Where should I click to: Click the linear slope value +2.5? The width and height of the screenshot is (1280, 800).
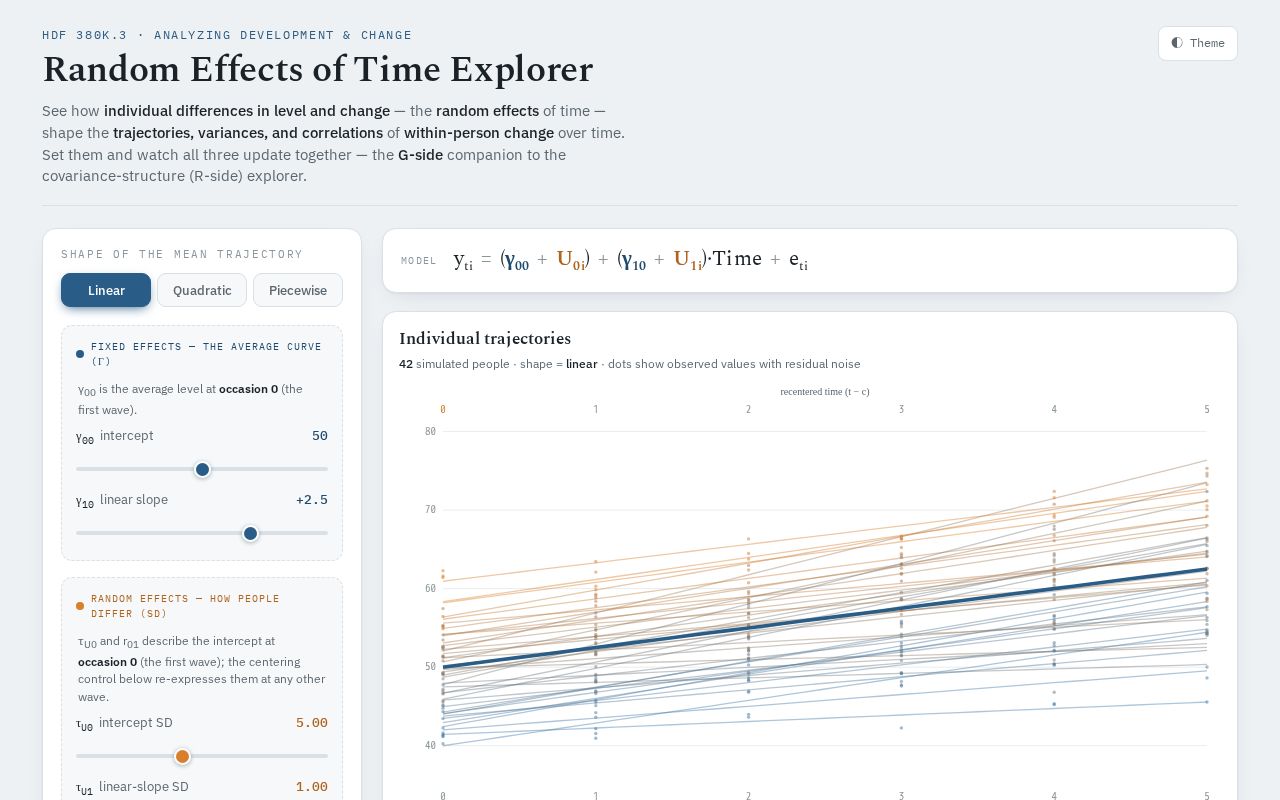click(x=312, y=500)
